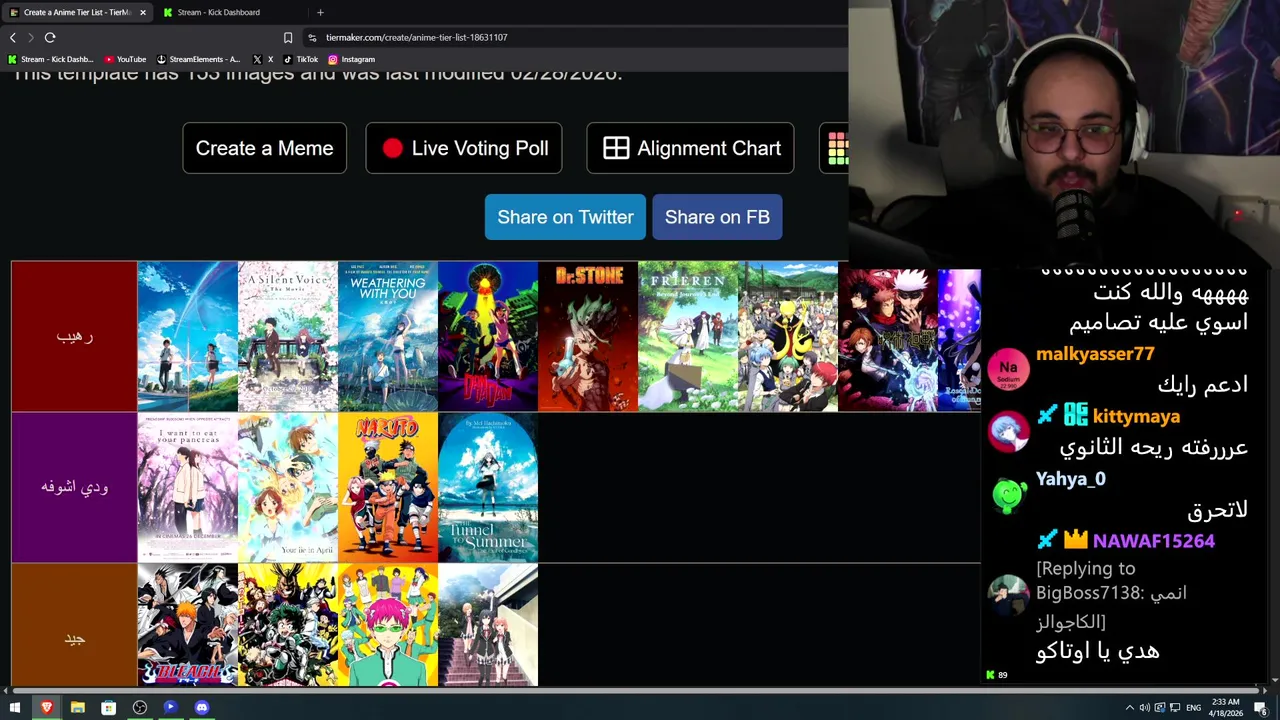Select the Bleach poster
The image size is (1280, 720).
(x=188, y=626)
